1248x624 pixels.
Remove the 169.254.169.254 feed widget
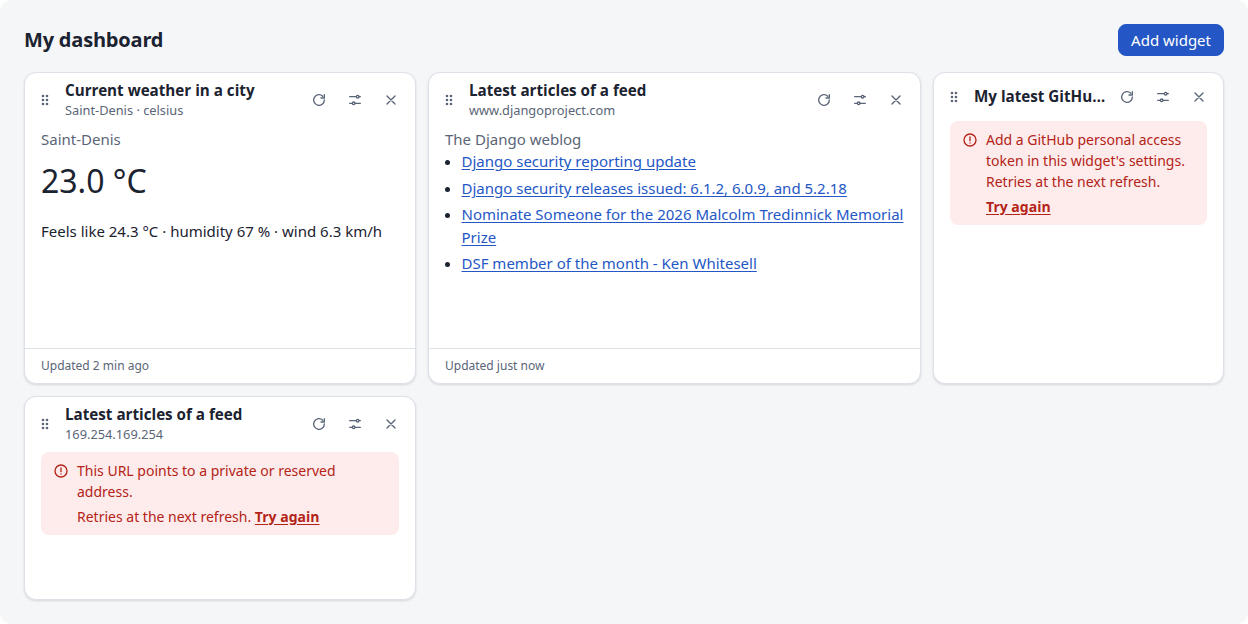tap(391, 424)
